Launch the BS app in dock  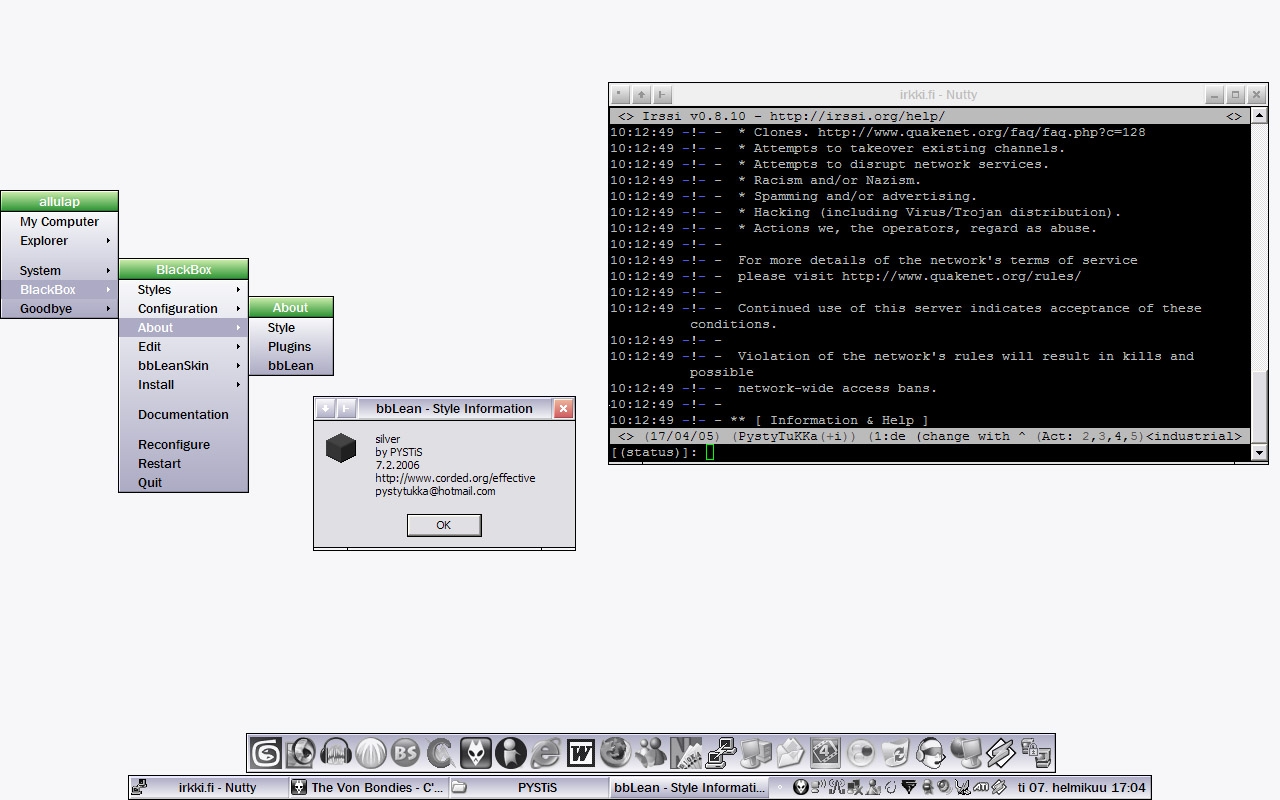point(405,752)
